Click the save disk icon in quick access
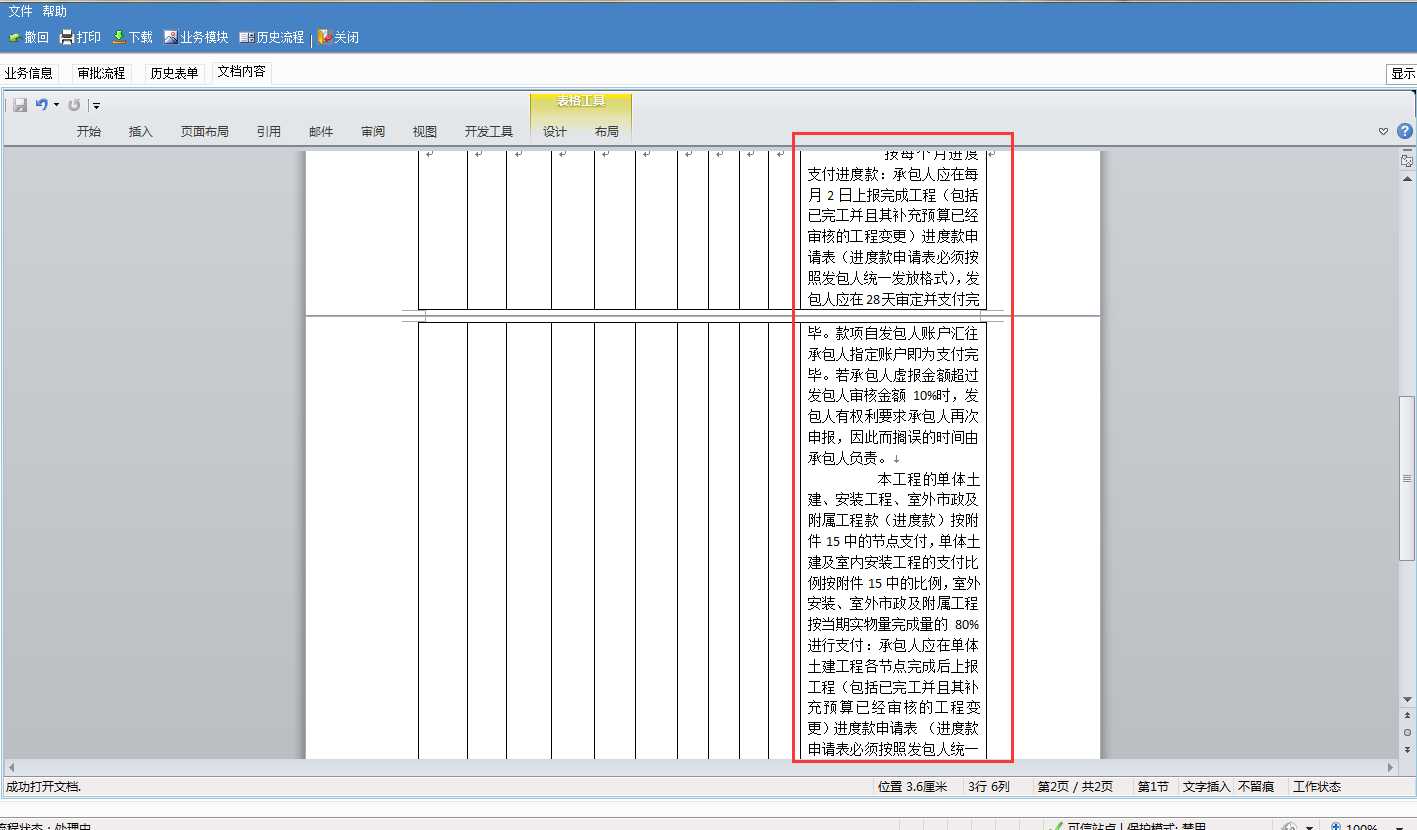1417x830 pixels. pyautogui.click(x=20, y=105)
